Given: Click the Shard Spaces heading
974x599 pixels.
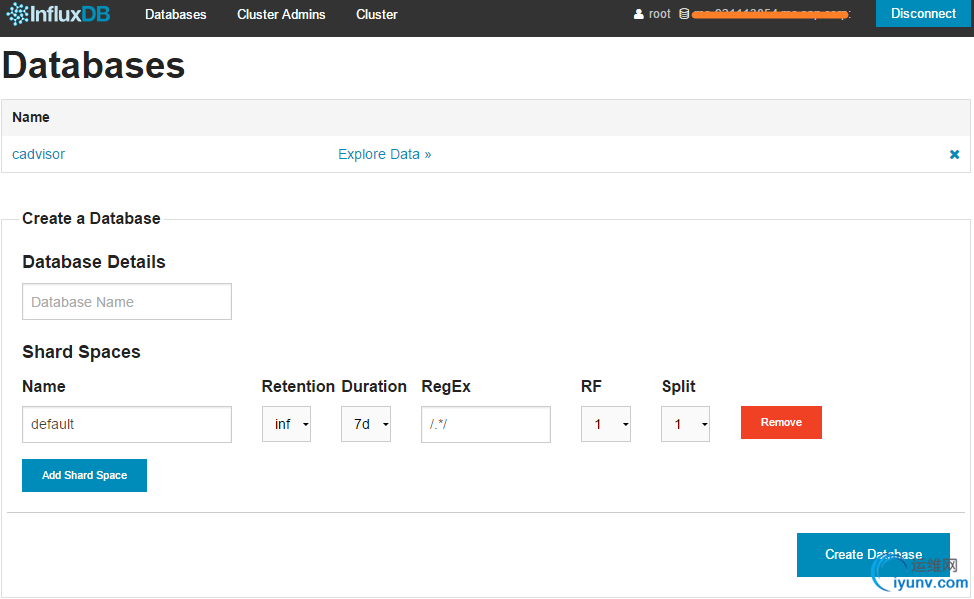Looking at the screenshot, I should click(x=81, y=352).
